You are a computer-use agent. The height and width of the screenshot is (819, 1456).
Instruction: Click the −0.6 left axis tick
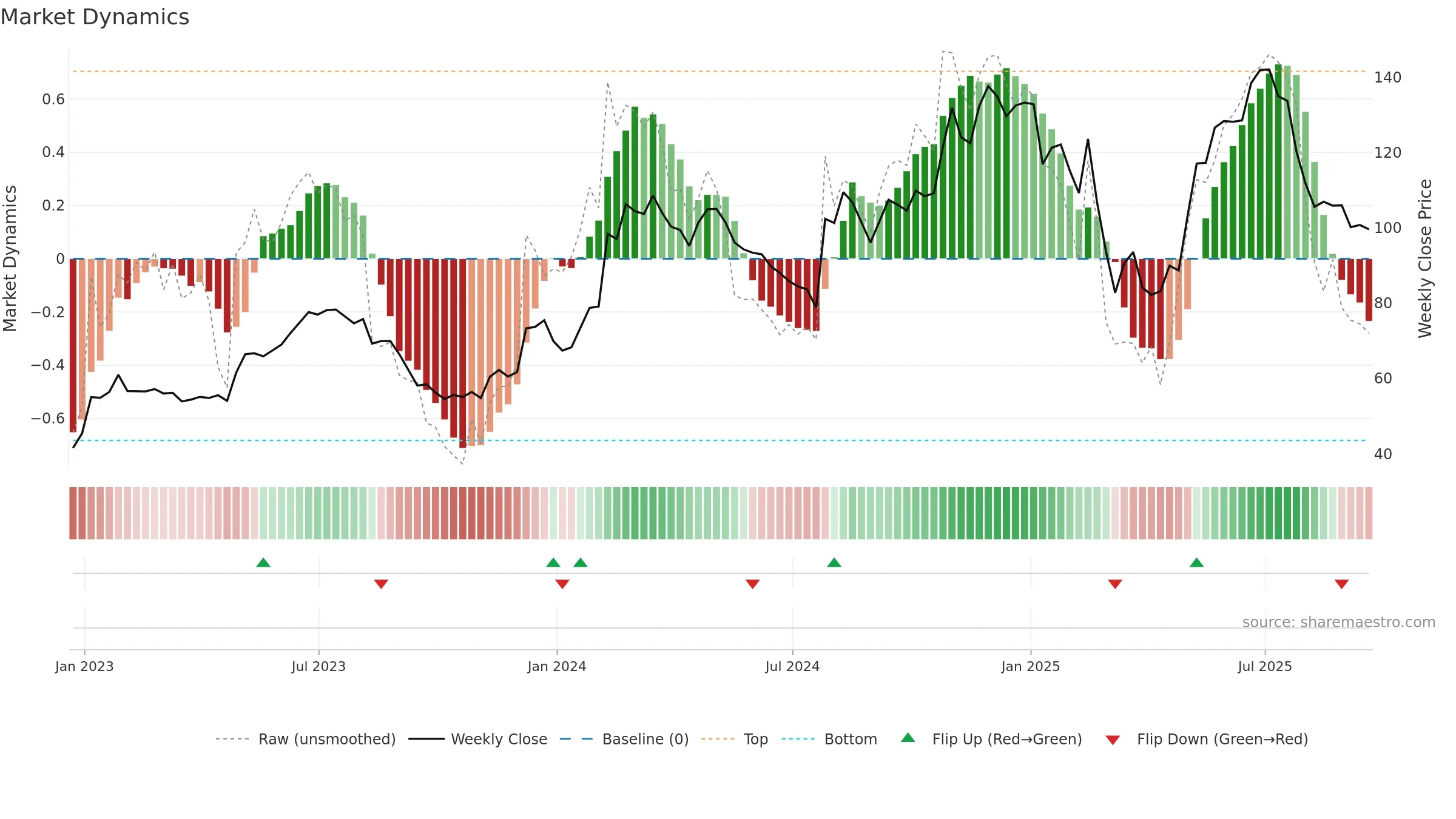[48, 418]
